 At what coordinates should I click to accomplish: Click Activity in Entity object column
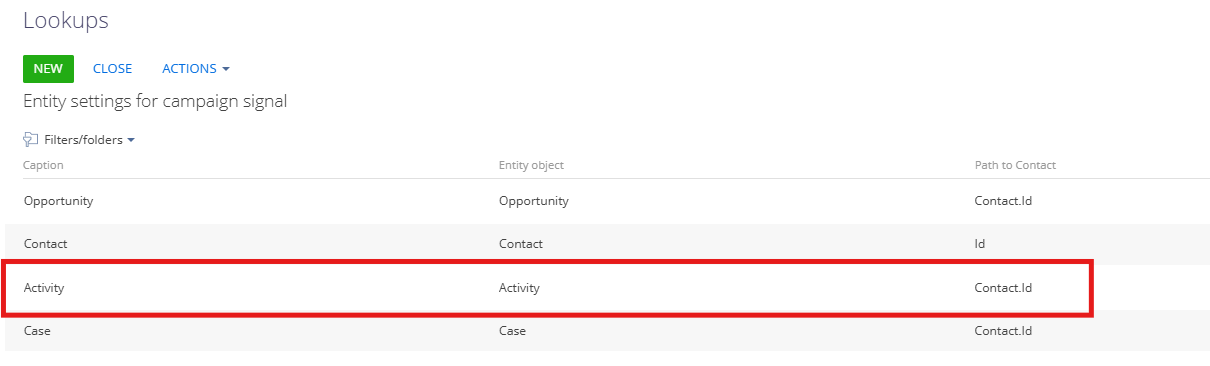point(519,288)
